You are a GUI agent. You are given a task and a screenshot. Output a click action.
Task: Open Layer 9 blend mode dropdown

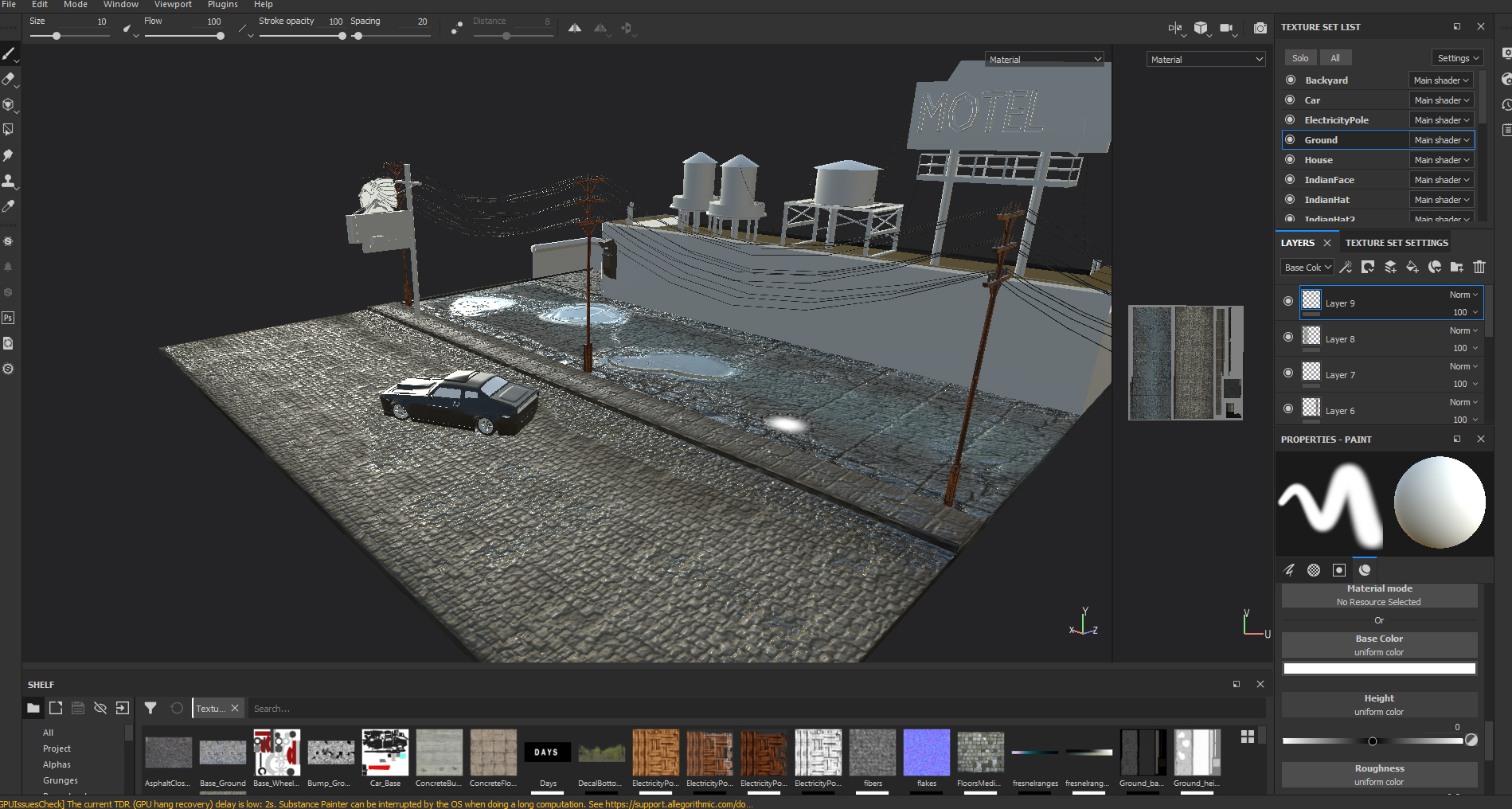(x=1463, y=295)
